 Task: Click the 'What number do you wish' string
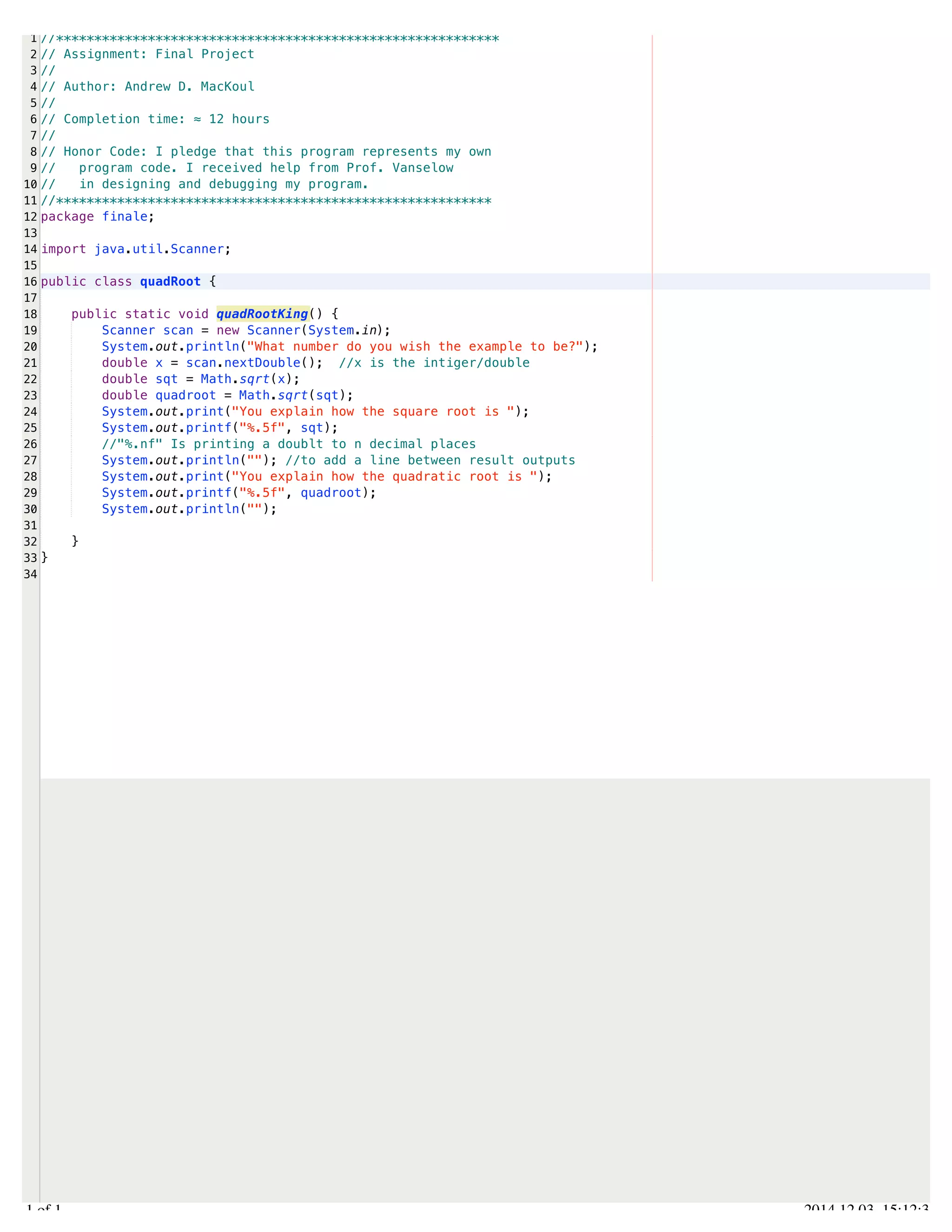415,346
